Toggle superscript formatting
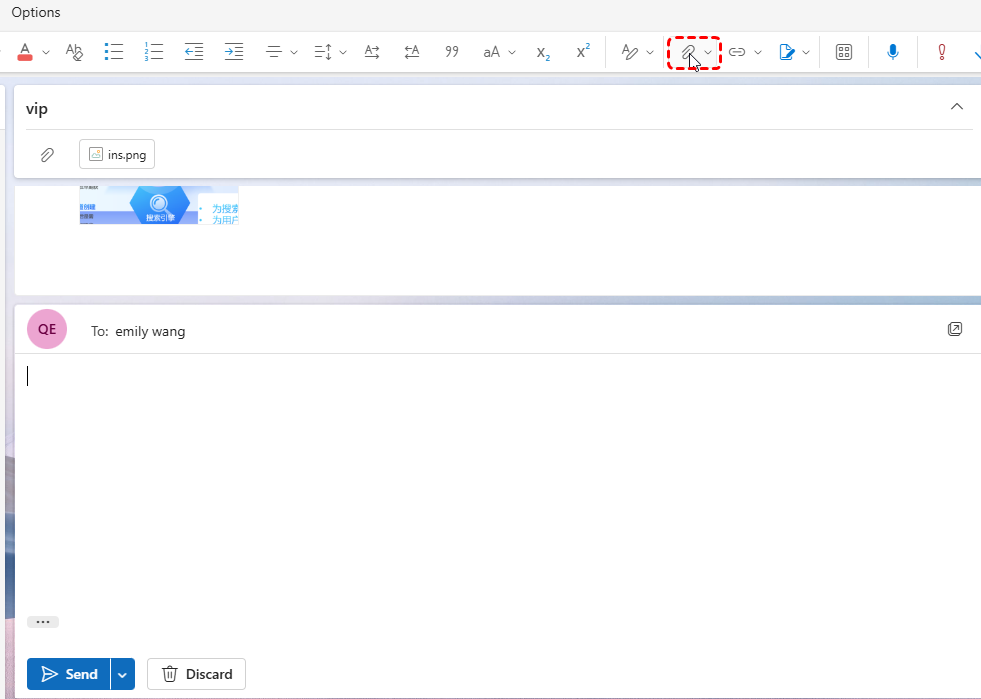The image size is (981, 699). tap(583, 52)
